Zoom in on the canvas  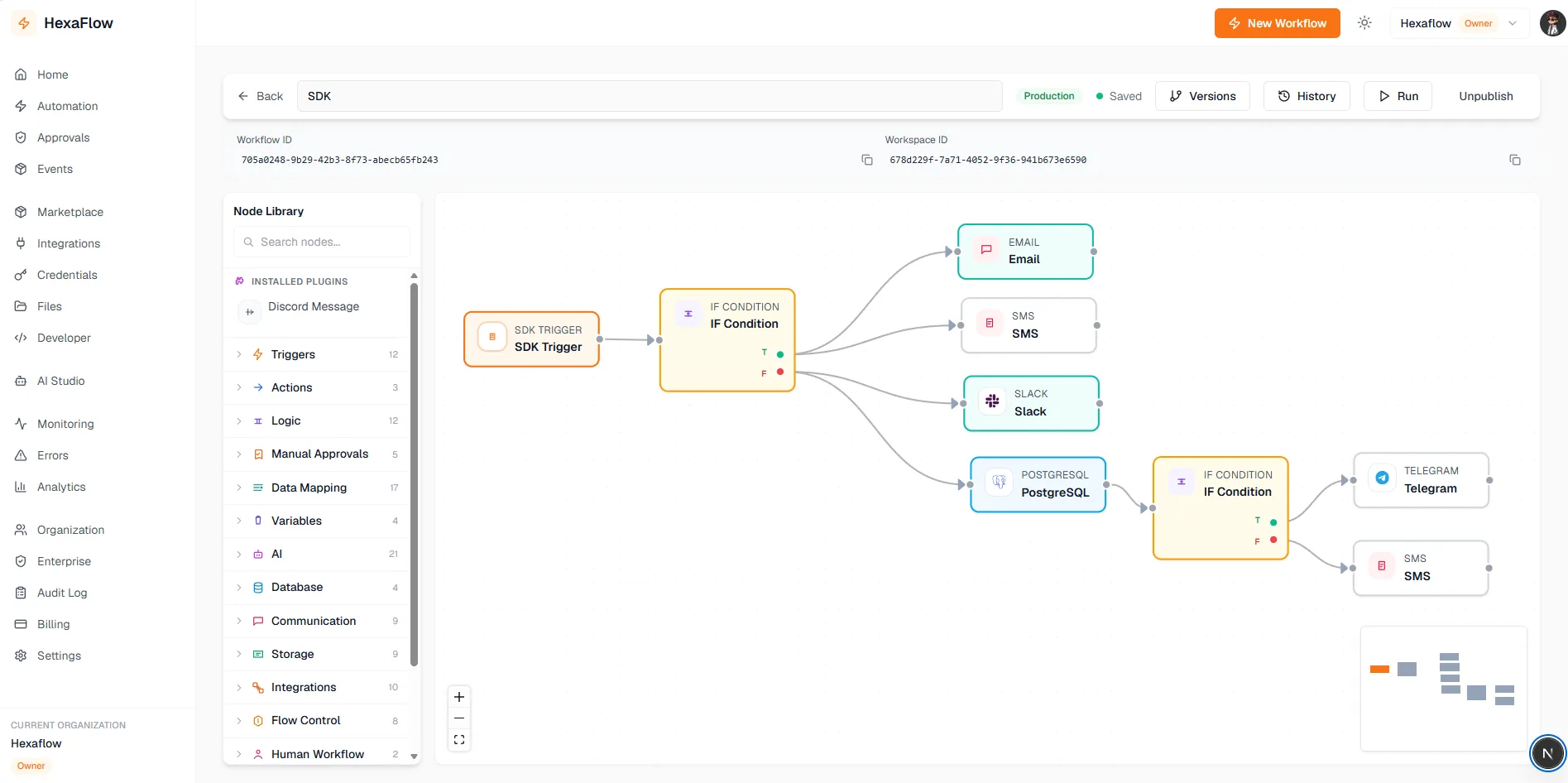(459, 697)
